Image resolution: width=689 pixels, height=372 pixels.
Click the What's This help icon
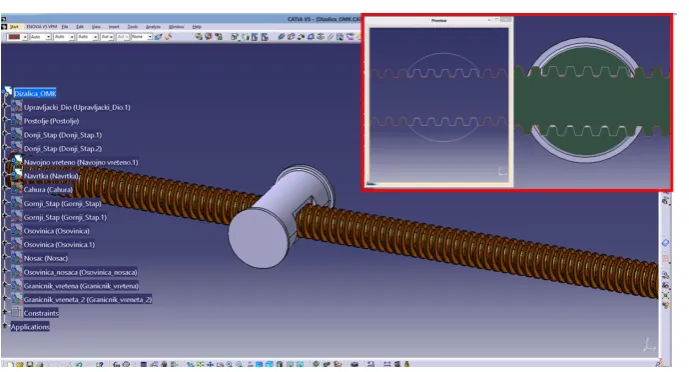tap(100, 365)
